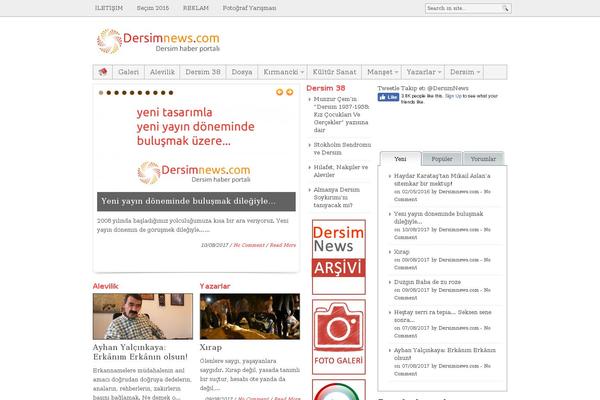
Task: Click the Dersimnews.com logo inside the slider
Action: click(194, 173)
